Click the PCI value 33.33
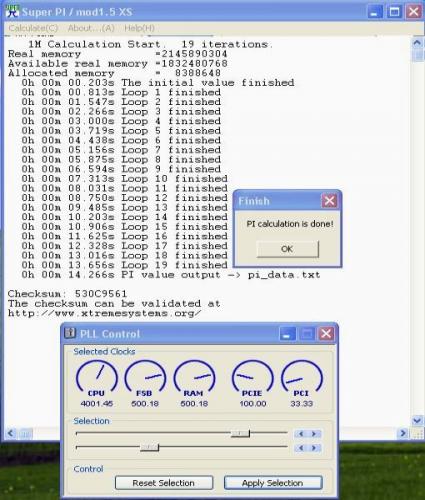This screenshot has width=425, height=500. 302,404
